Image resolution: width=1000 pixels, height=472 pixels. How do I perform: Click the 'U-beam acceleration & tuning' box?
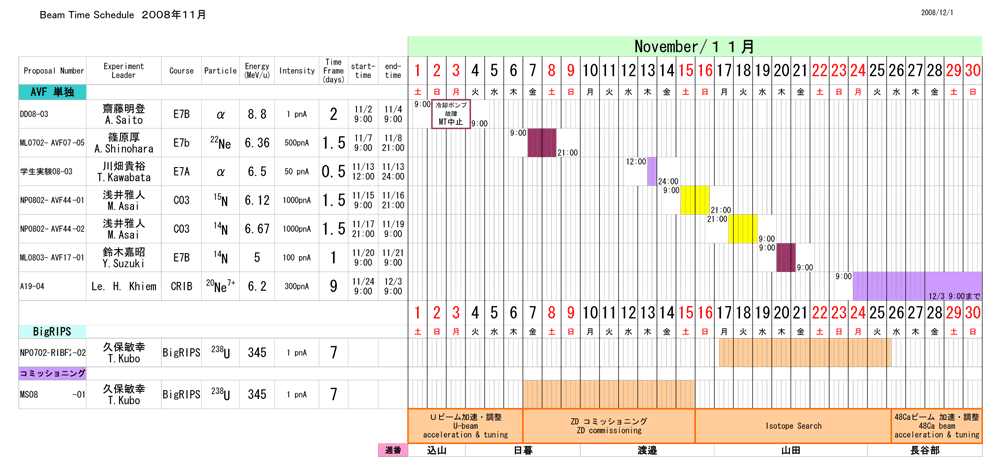466,425
